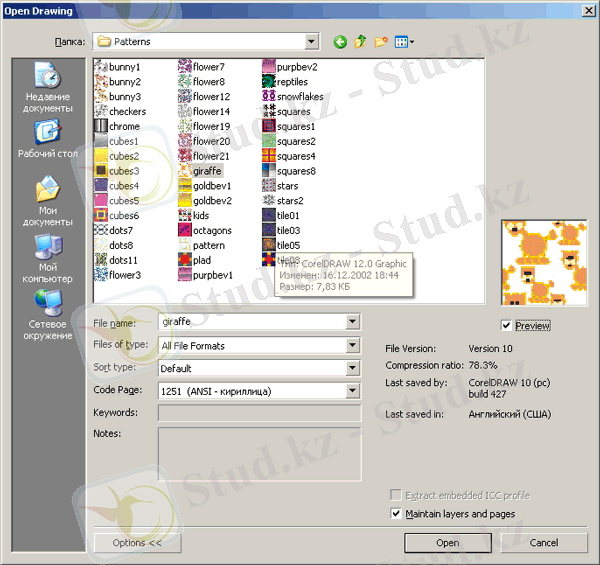Select the snowflakes file icon

coord(269,96)
